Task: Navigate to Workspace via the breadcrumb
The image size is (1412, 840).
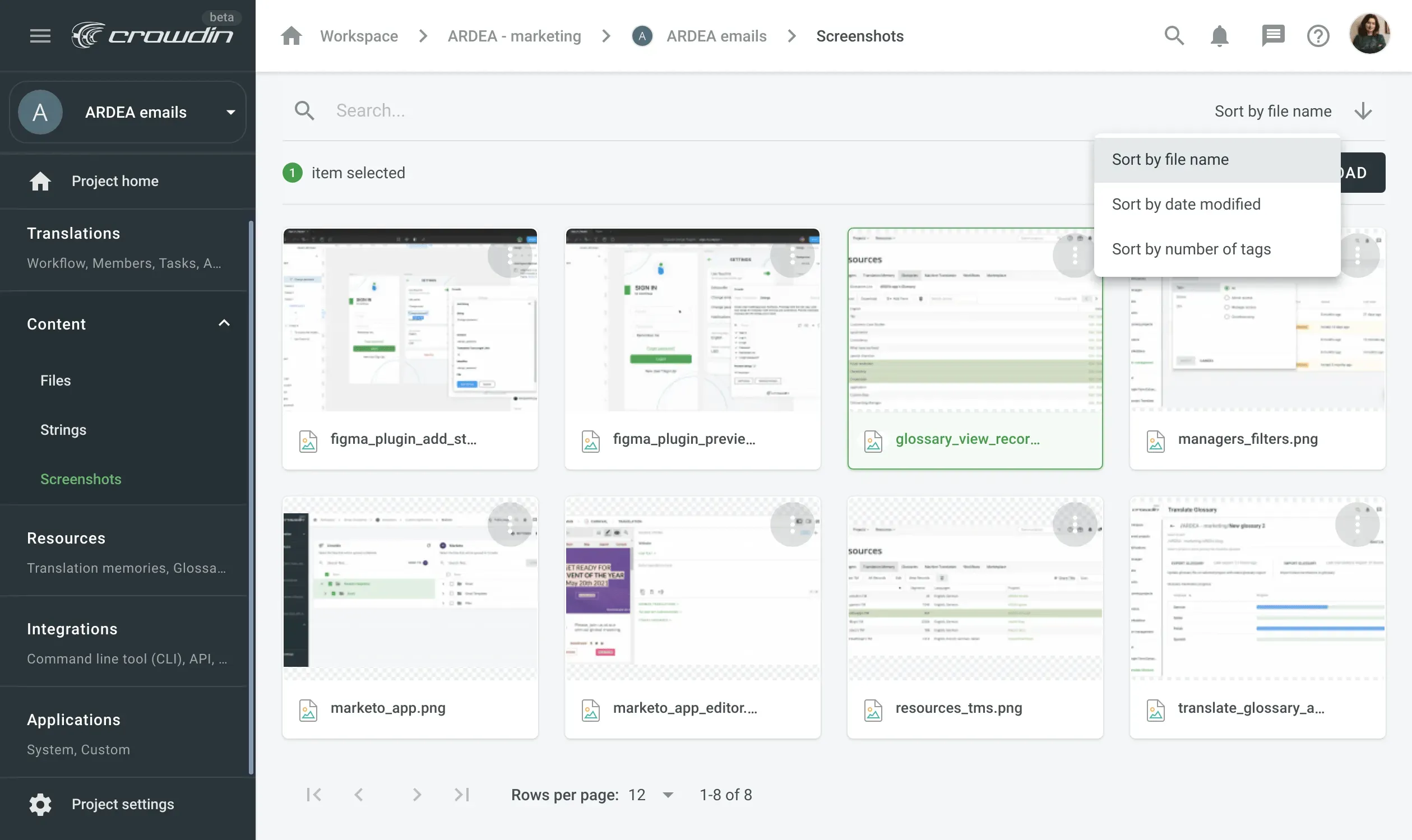Action: point(359,36)
